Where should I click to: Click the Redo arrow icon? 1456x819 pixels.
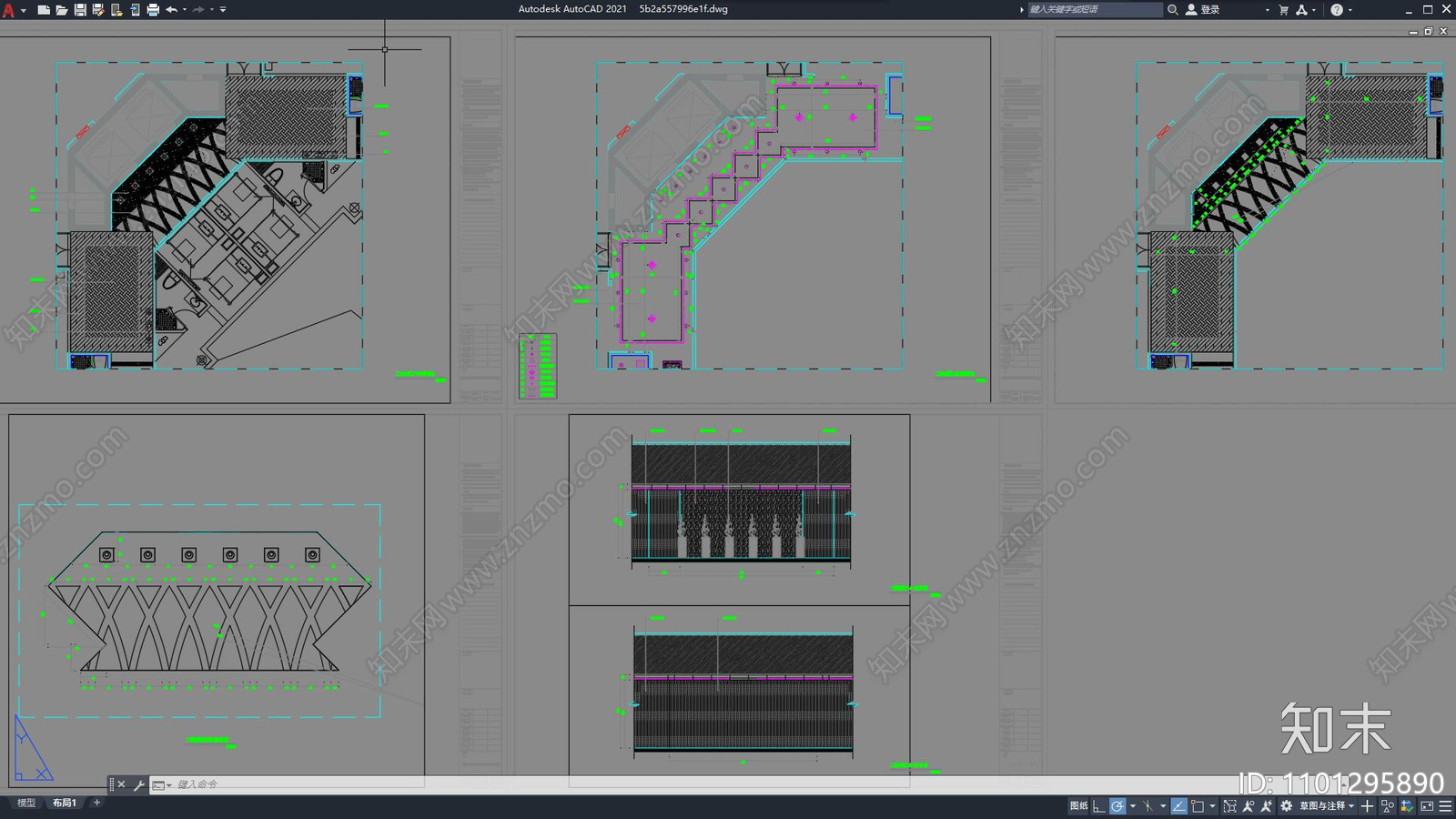click(198, 9)
